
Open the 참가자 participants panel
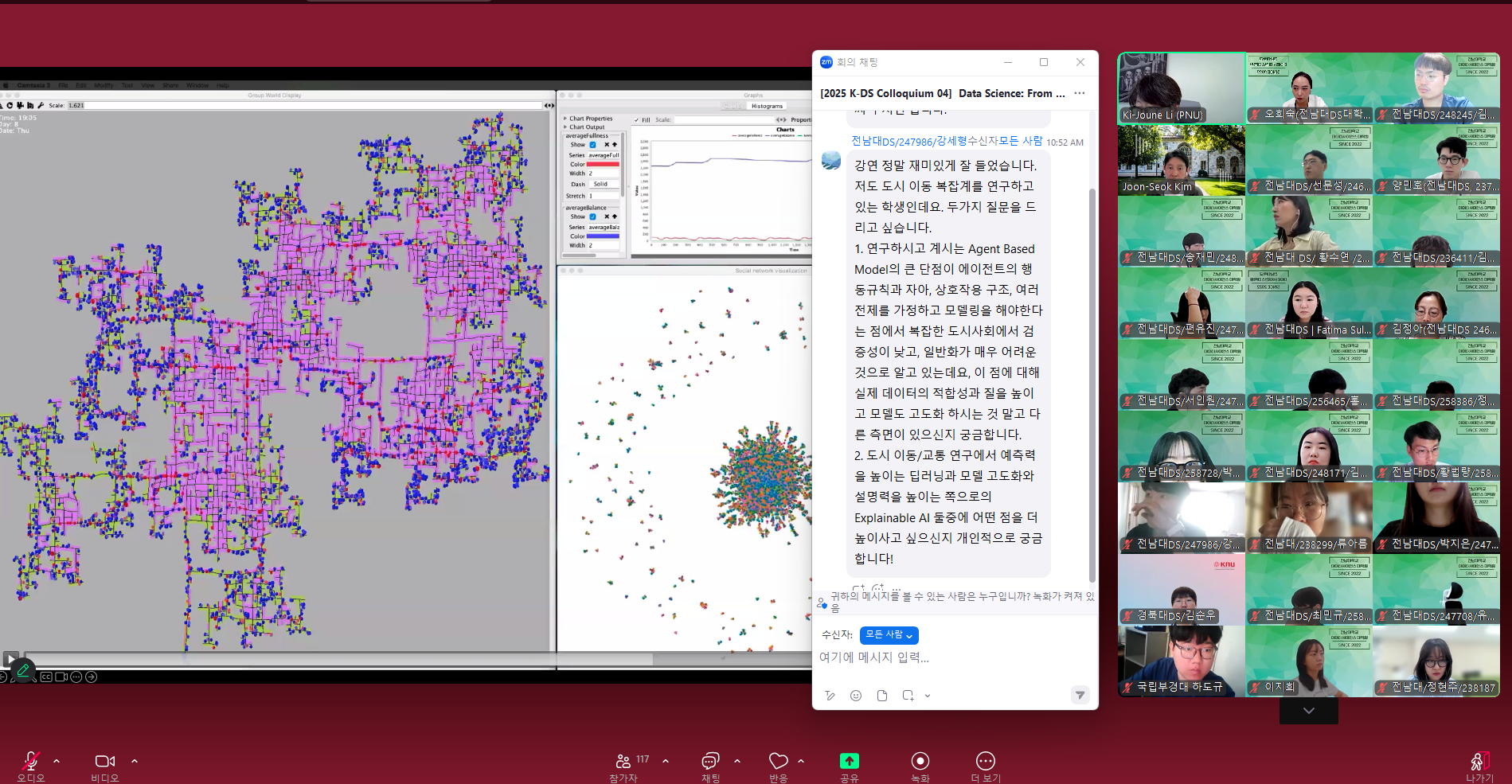pos(623,761)
